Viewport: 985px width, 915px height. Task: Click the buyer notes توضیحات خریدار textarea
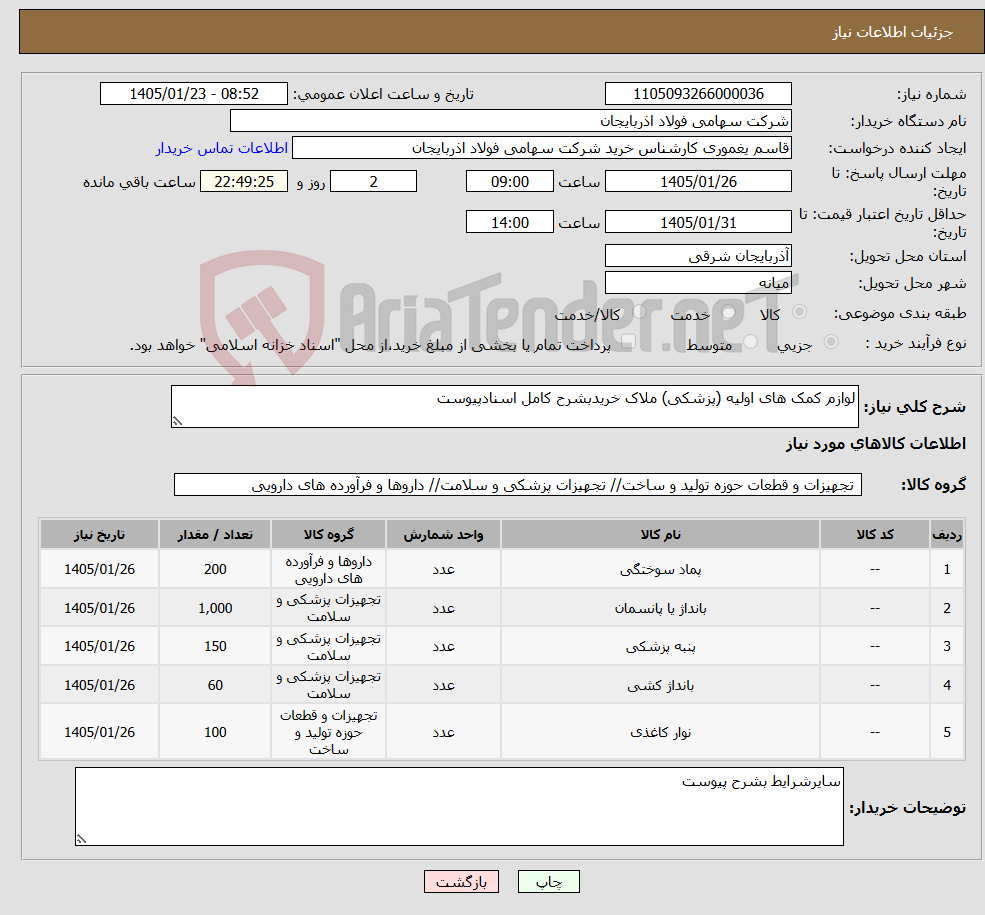(459, 806)
